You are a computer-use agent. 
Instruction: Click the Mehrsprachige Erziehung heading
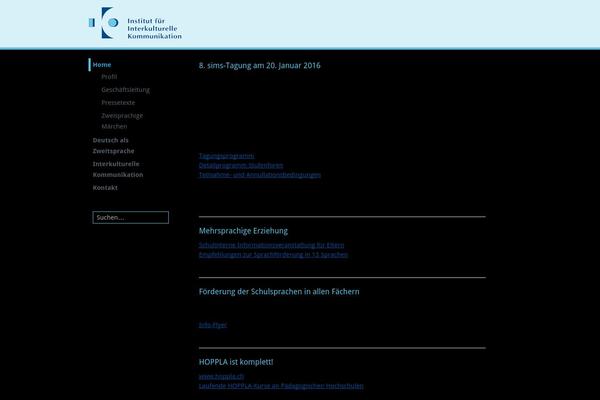click(243, 230)
